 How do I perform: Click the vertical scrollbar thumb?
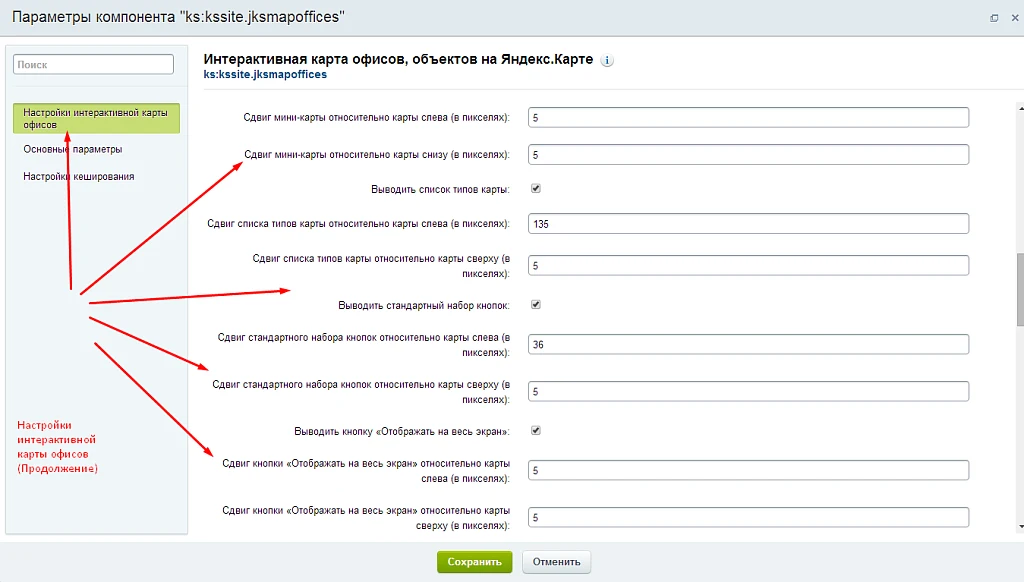tap(1020, 289)
